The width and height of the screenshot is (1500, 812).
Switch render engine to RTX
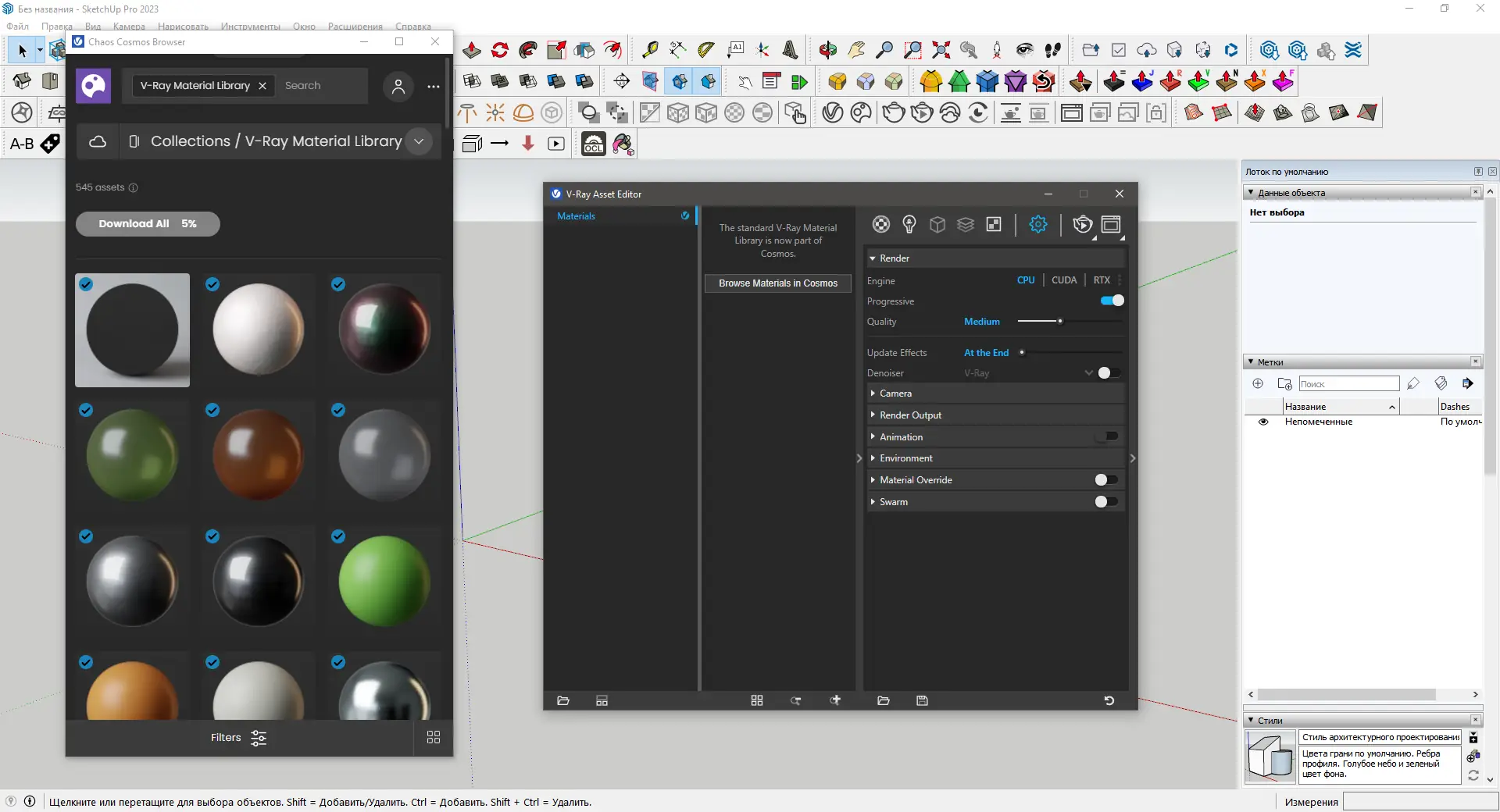1102,280
